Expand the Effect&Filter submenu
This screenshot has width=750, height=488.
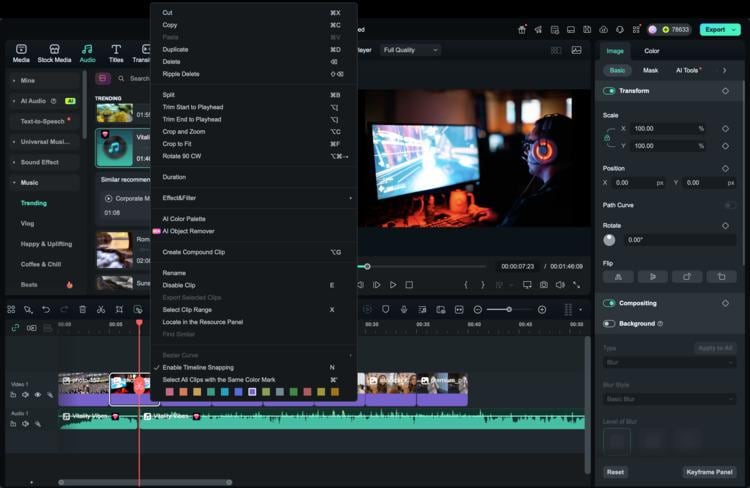pyautogui.click(x=254, y=198)
